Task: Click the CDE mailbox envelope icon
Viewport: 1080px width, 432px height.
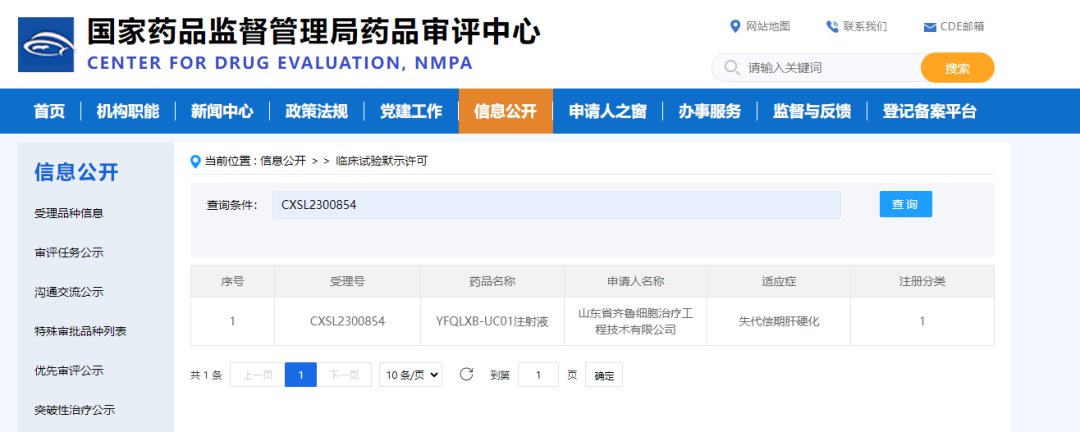Action: pos(929,26)
